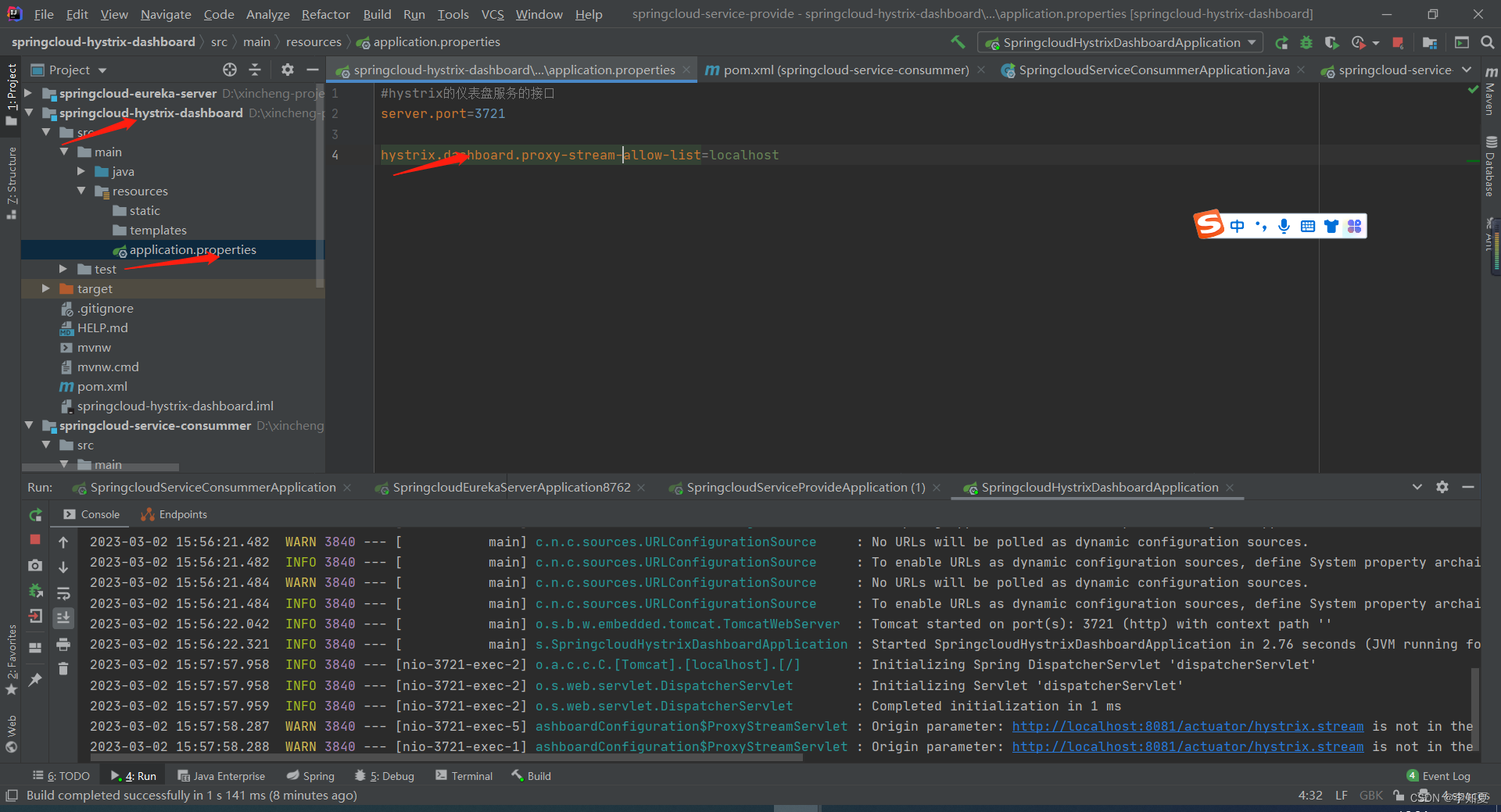
Task: Open the Refactor menu
Action: pyautogui.click(x=326, y=14)
